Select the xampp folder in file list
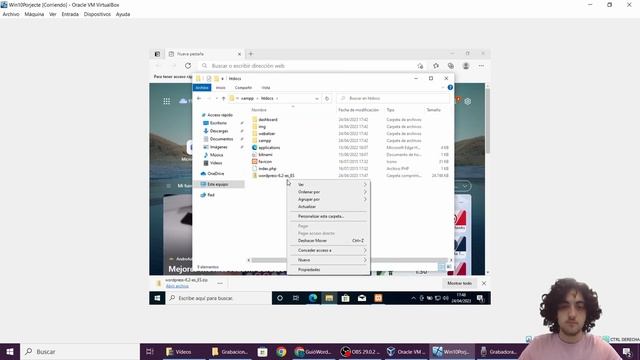Image resolution: width=640 pixels, height=360 pixels. 264,140
